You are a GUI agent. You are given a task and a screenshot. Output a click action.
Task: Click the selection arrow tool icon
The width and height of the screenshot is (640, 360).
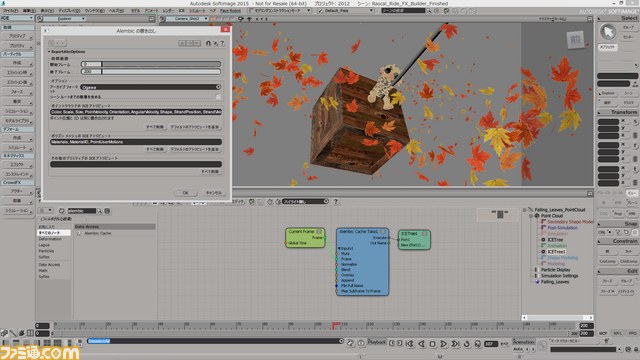click(x=608, y=32)
